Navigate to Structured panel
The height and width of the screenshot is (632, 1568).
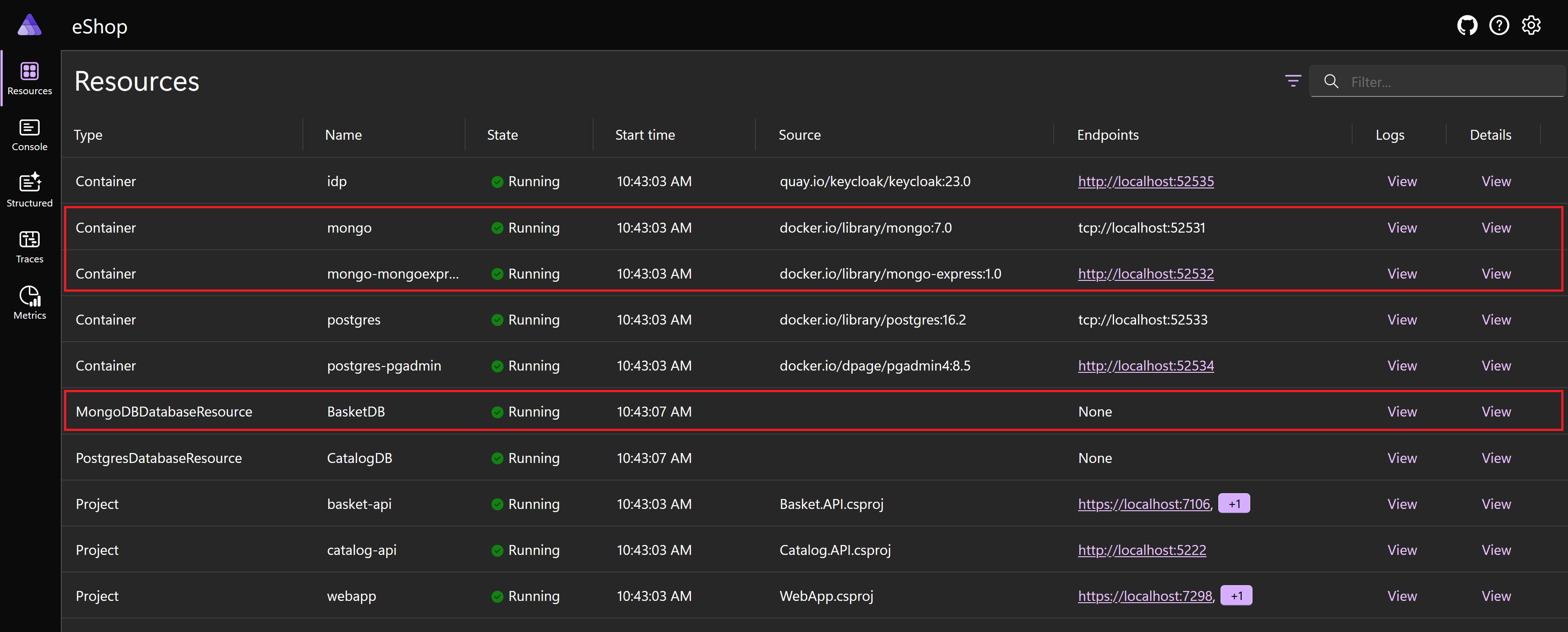pos(29,192)
